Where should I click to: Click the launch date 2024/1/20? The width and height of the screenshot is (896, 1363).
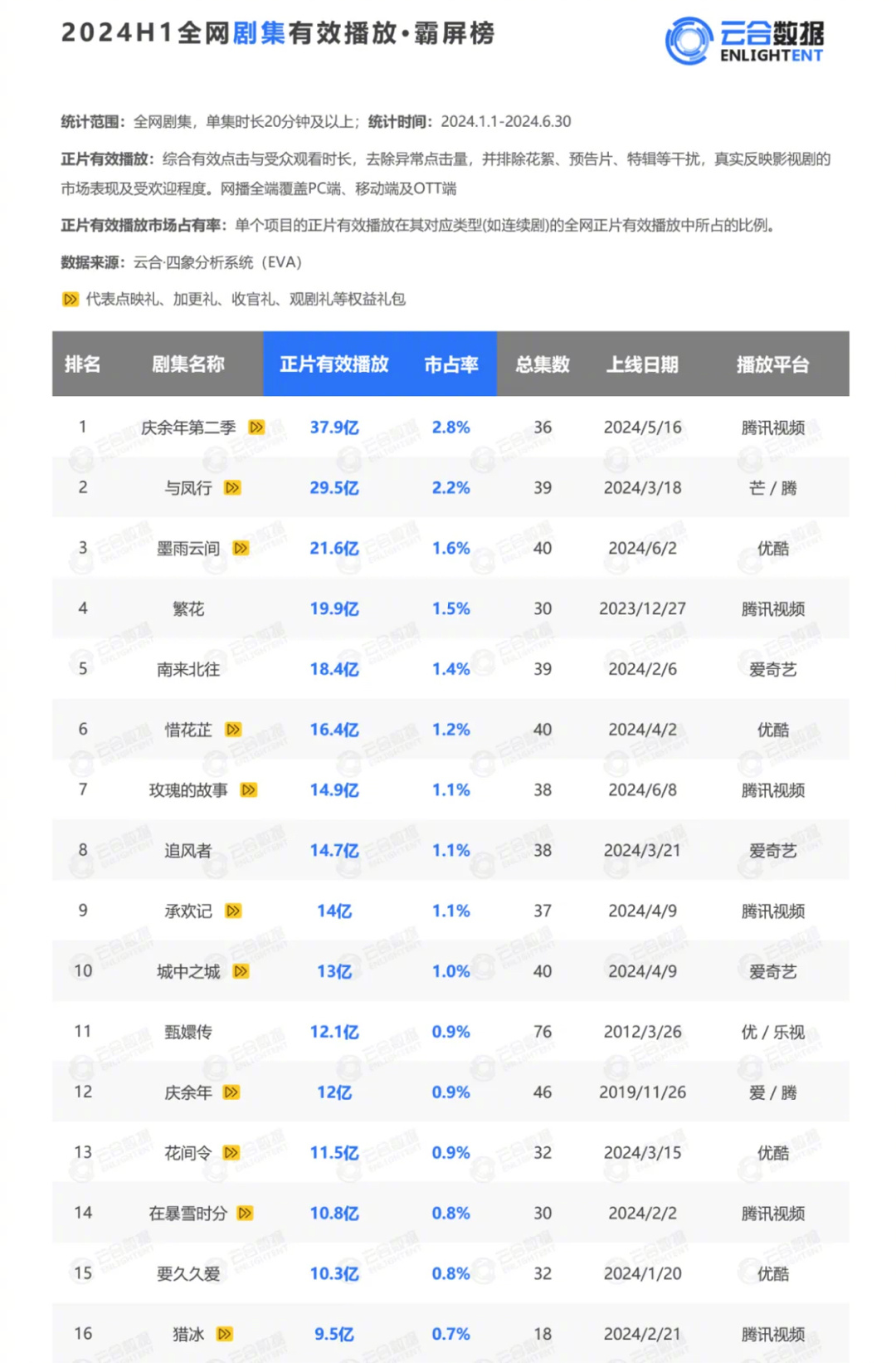pos(643,1273)
